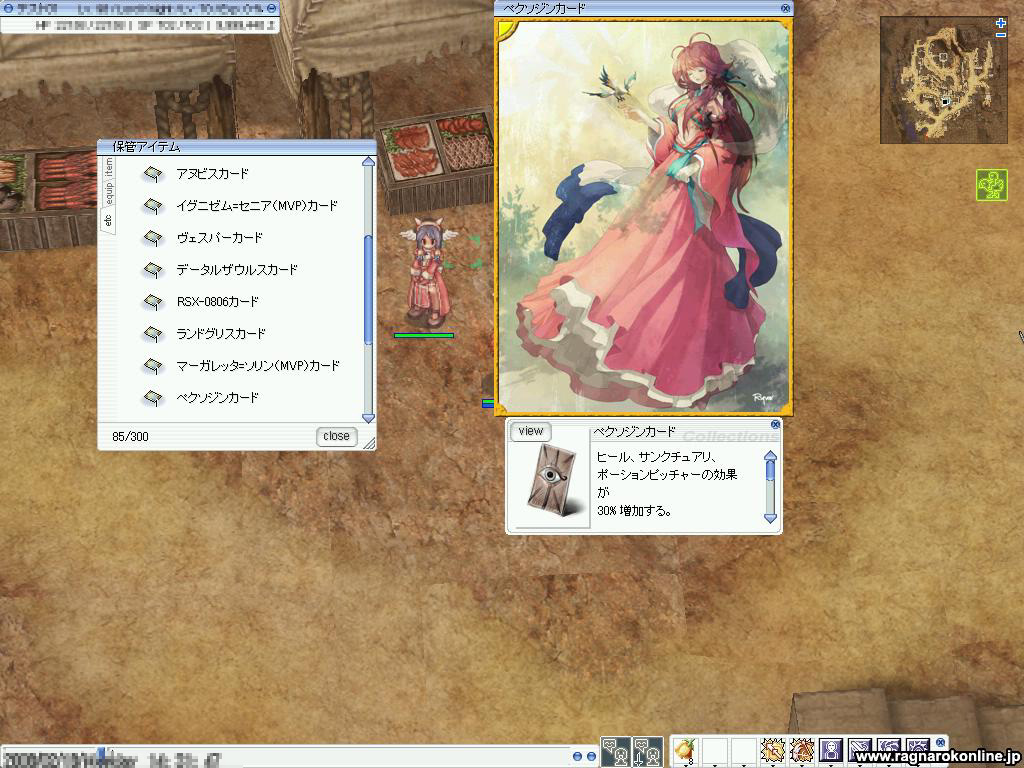Close the card illustration window

[786, 8]
